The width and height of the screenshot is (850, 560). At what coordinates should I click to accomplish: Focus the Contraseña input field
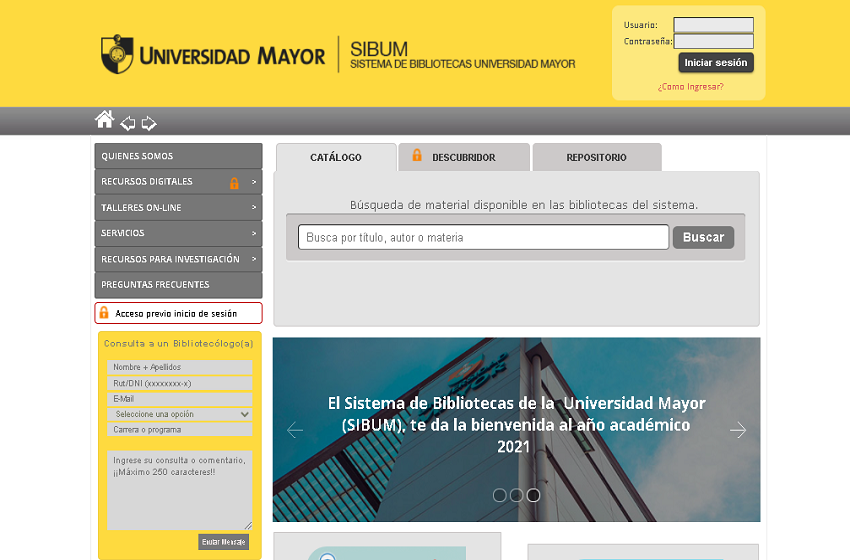(713, 41)
